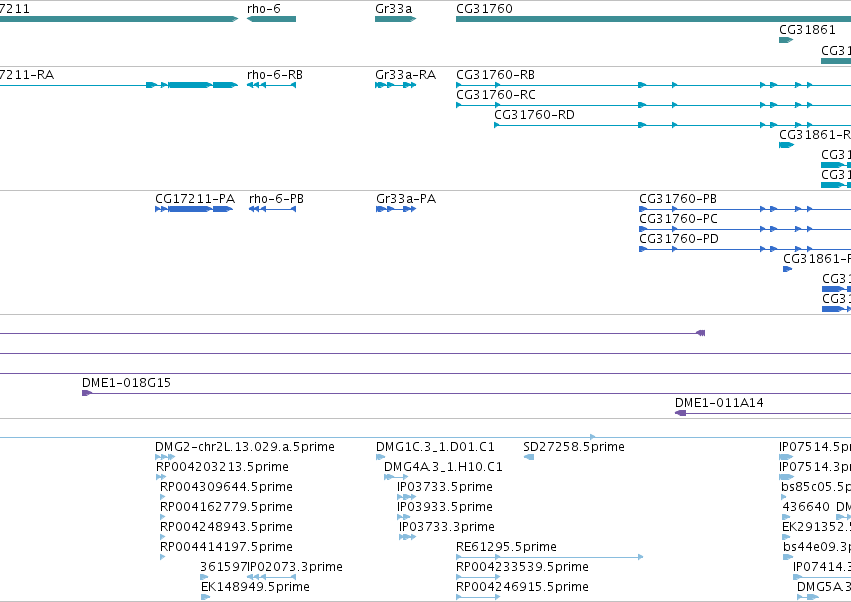This screenshot has height=602, width=851.
Task: Select EST DMG1C.3_1.D01.C1
Action: pyautogui.click(x=435, y=447)
